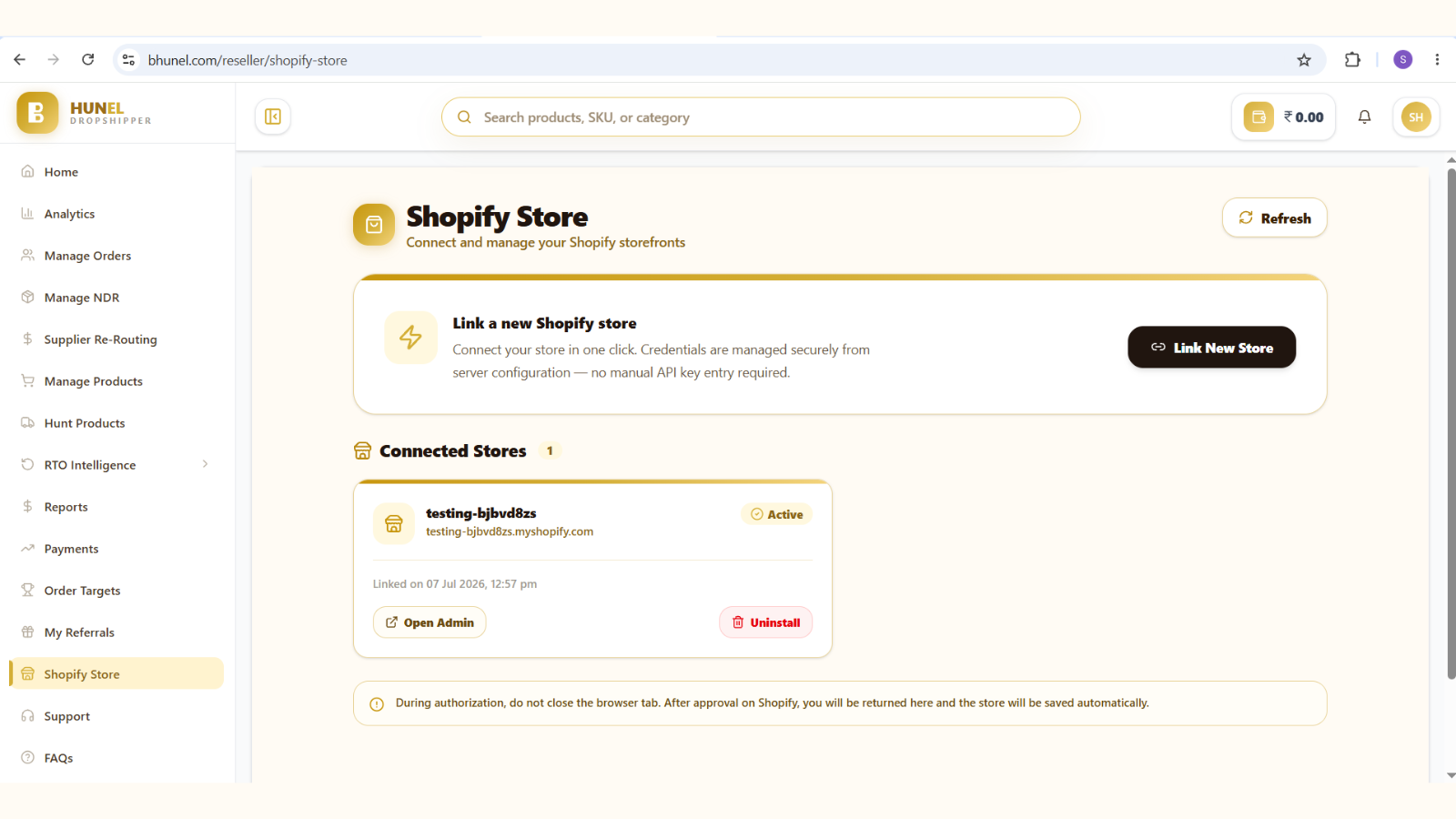1456x819 pixels.
Task: Select Shopify Store menu item
Action: (x=116, y=673)
